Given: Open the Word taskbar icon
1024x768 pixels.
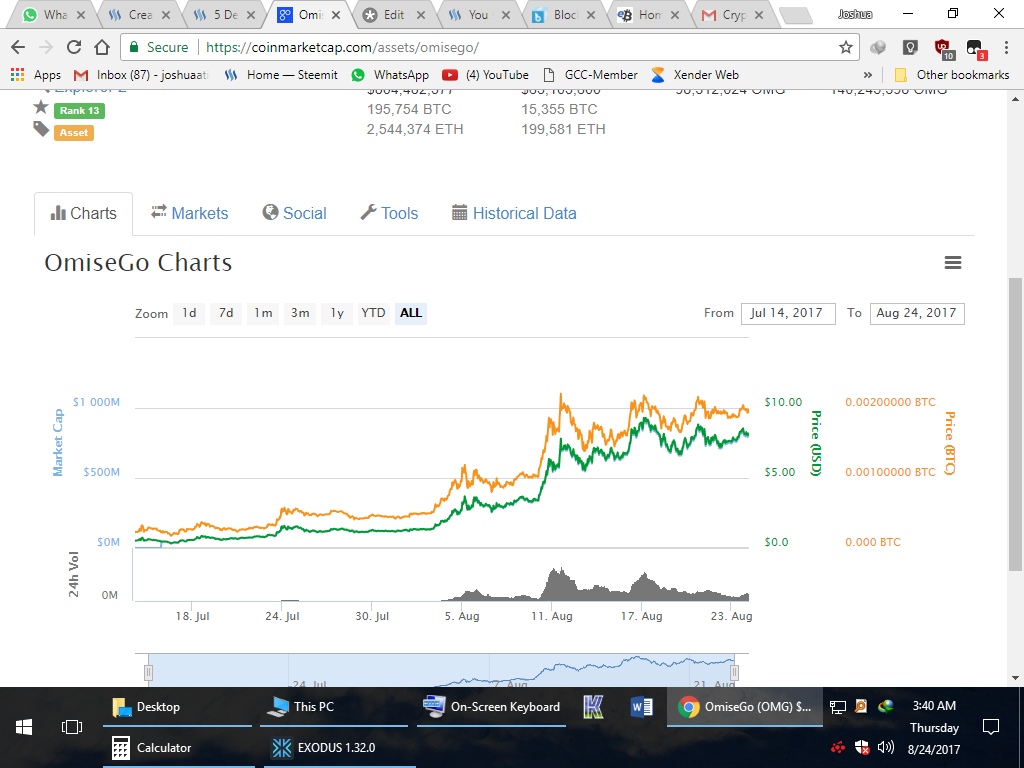Looking at the screenshot, I should pyautogui.click(x=641, y=707).
